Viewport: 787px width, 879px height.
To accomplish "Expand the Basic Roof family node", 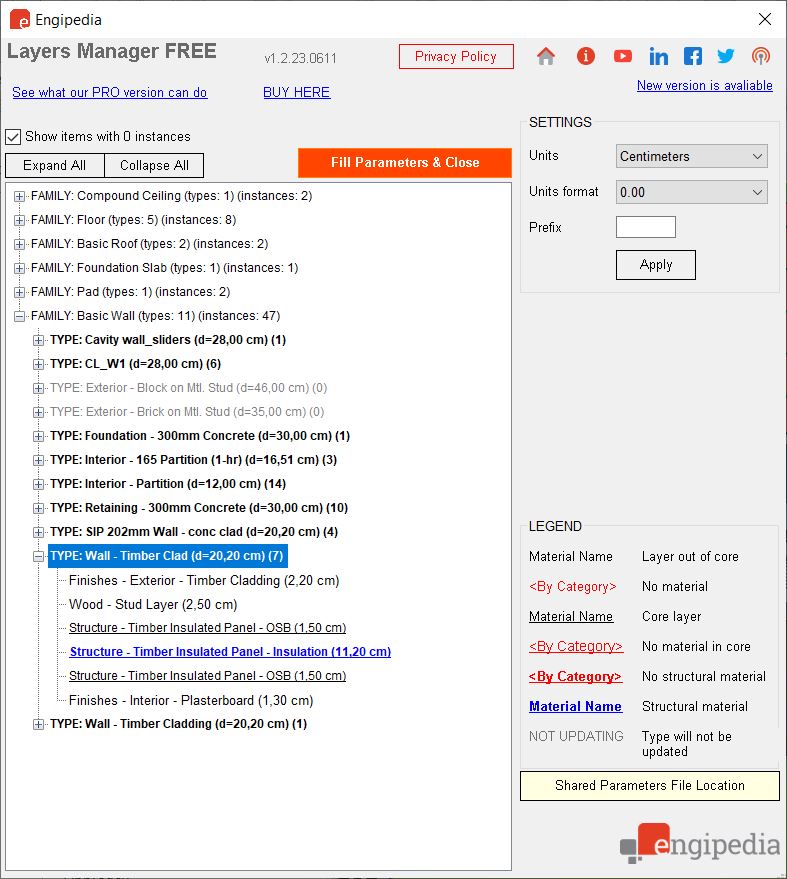I will (19, 244).
